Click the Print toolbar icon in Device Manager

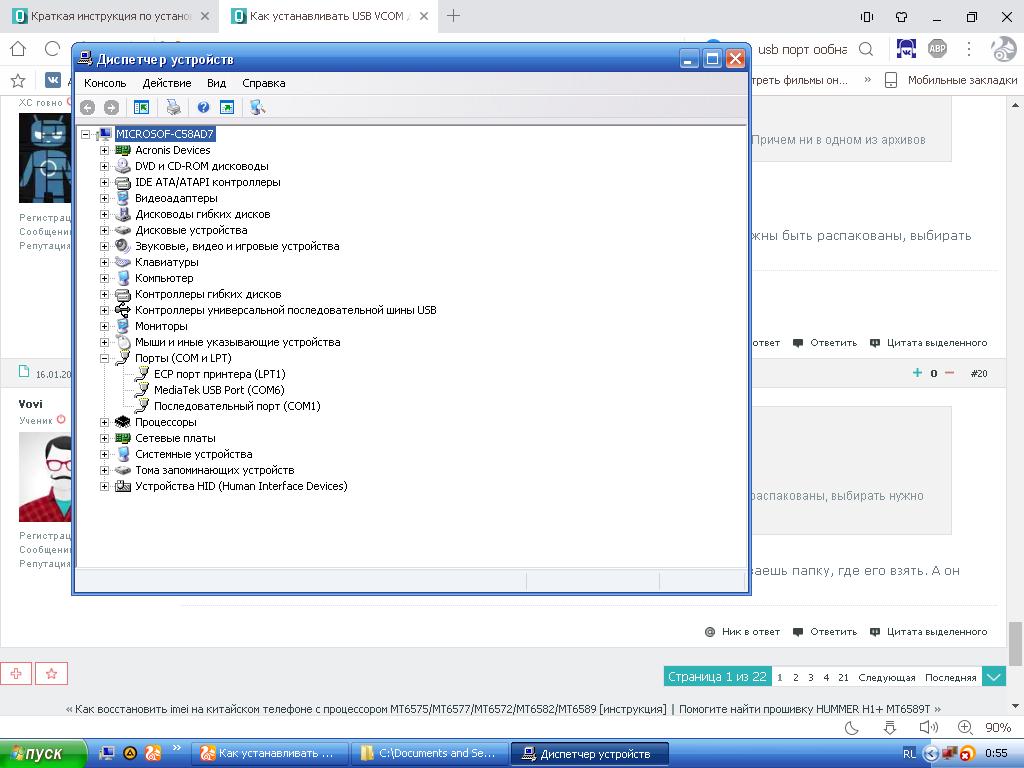pos(173,107)
